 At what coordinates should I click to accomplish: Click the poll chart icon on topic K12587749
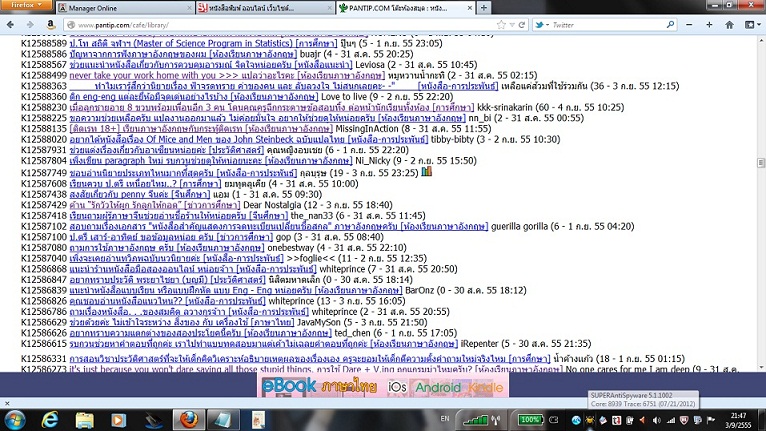click(x=426, y=172)
